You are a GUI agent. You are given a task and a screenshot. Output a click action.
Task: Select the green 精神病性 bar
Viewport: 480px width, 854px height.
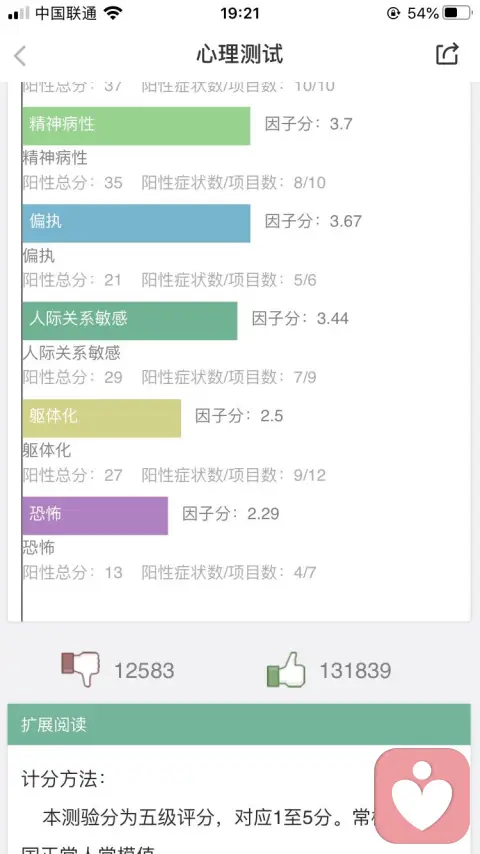click(x=136, y=126)
